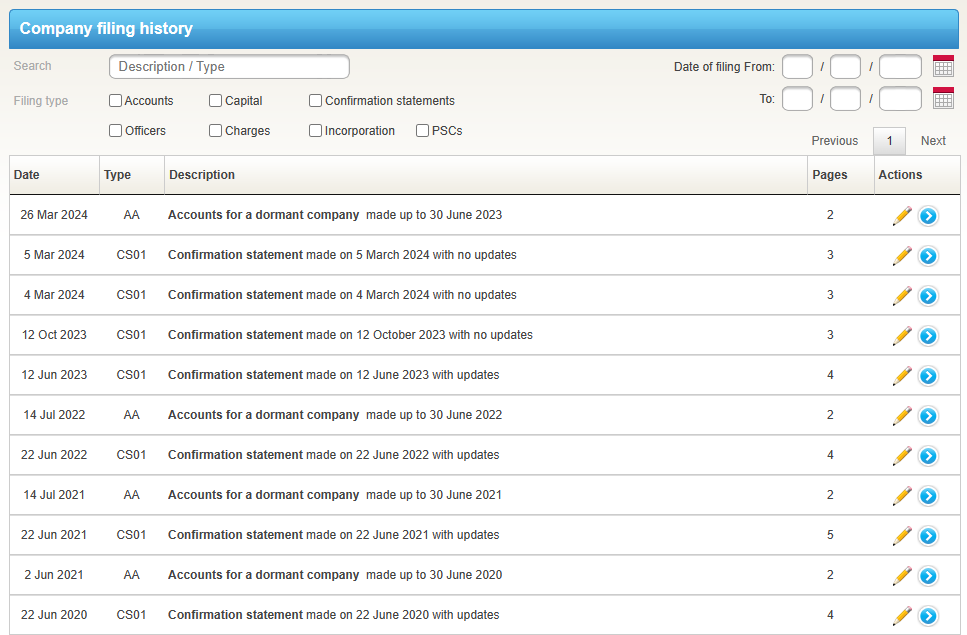
Task: Focus the Description / Type search field
Action: point(229,67)
